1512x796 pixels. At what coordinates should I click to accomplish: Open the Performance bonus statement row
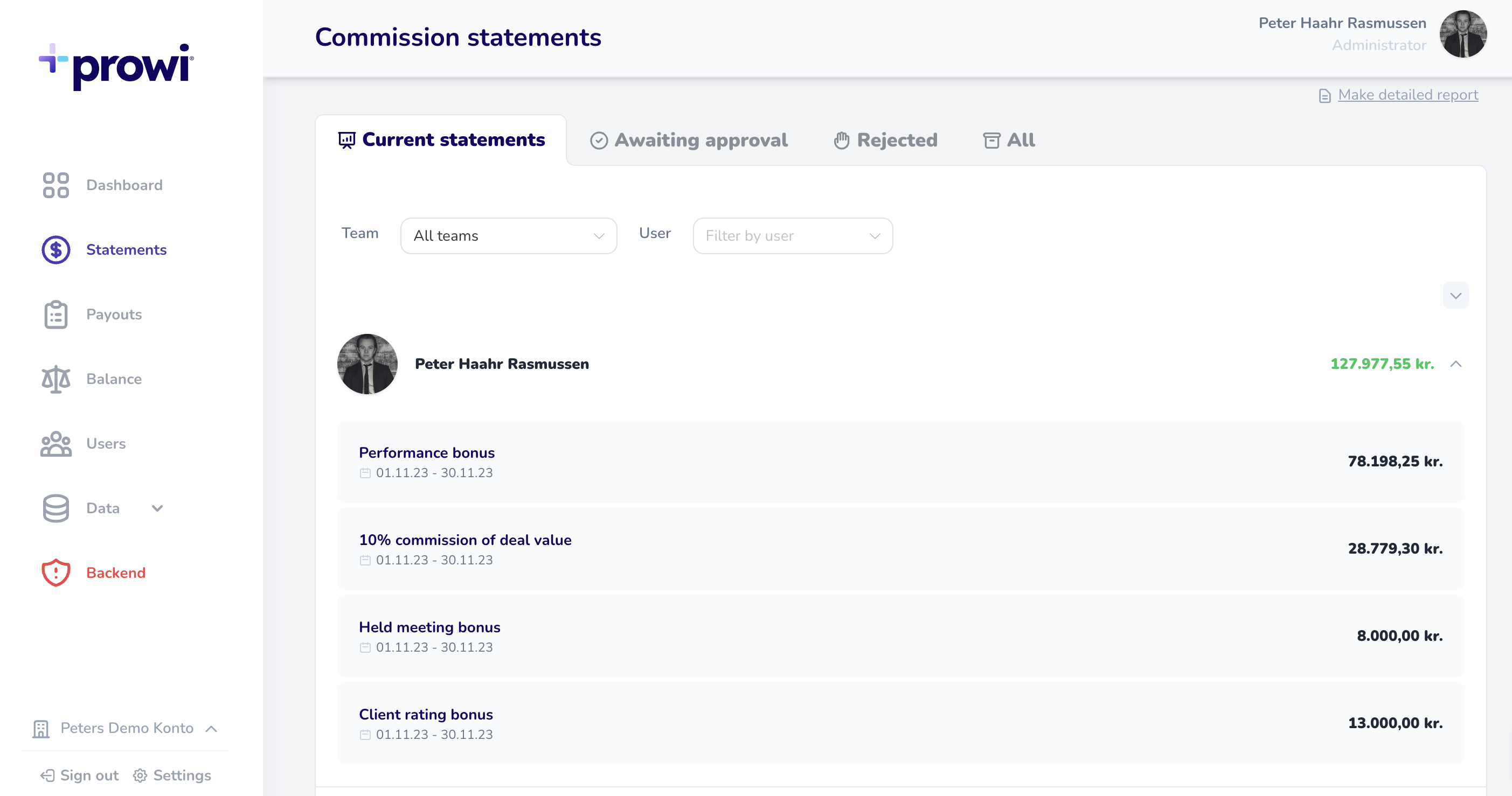(900, 462)
